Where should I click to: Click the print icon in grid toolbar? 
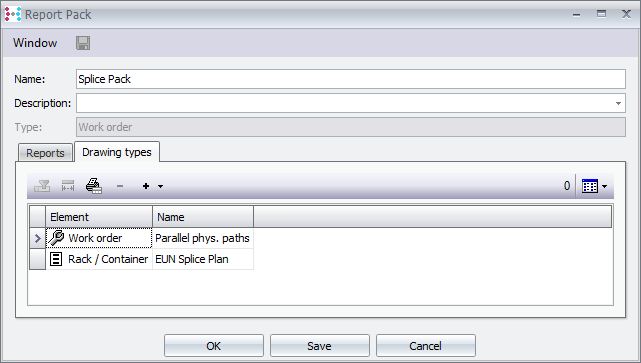click(94, 186)
